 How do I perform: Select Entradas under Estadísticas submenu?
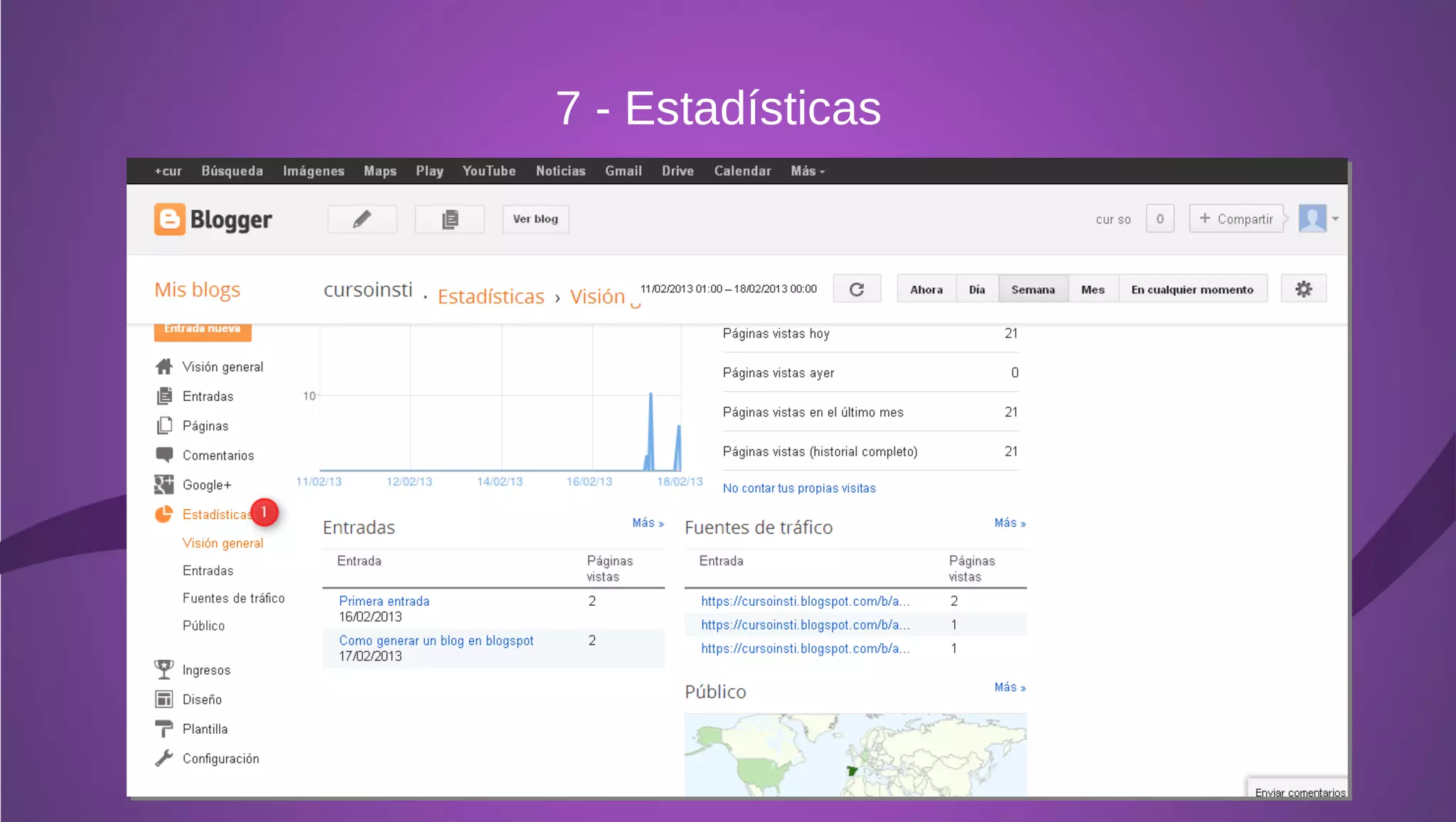point(208,571)
